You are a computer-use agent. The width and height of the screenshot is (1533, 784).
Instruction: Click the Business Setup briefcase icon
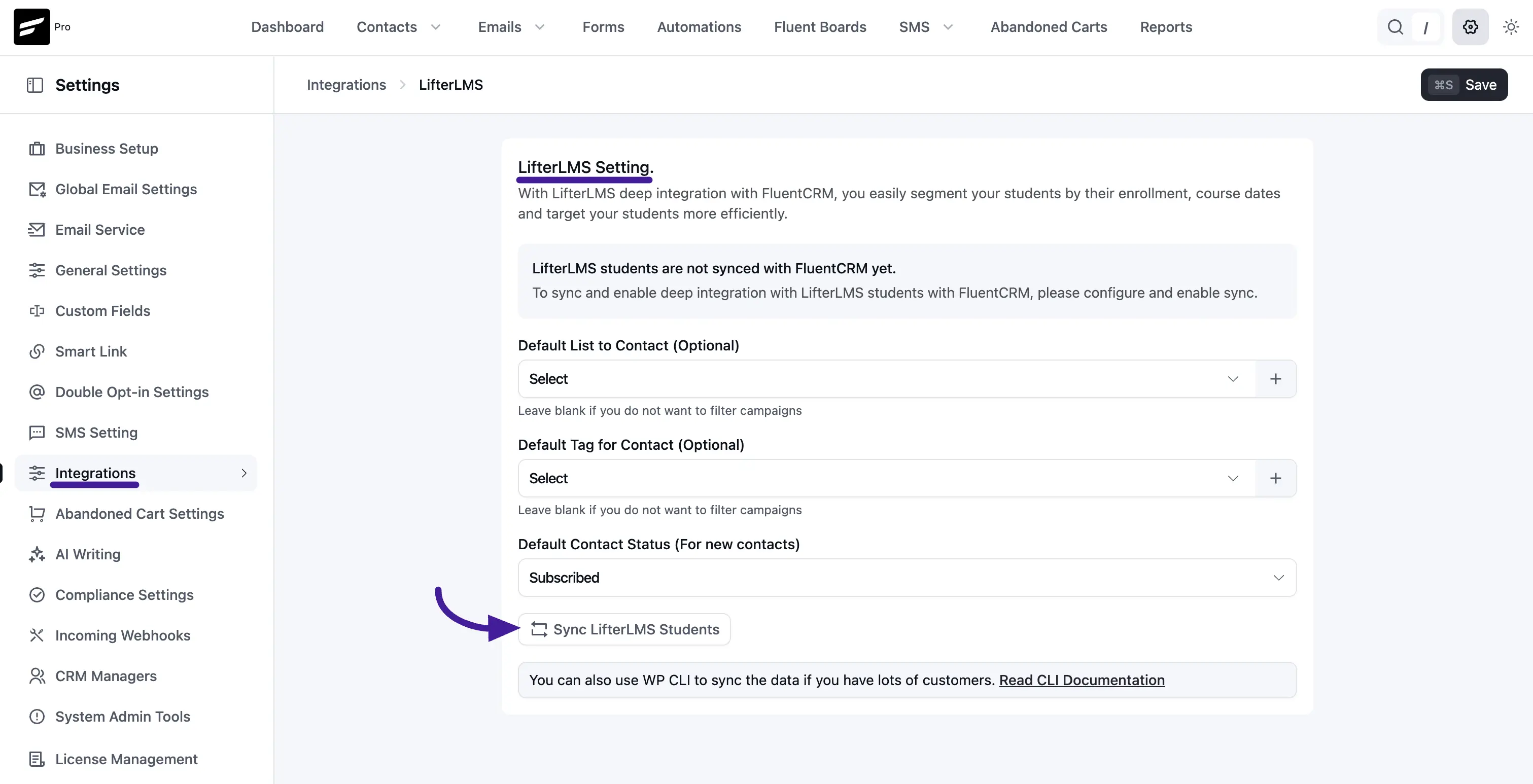click(37, 149)
